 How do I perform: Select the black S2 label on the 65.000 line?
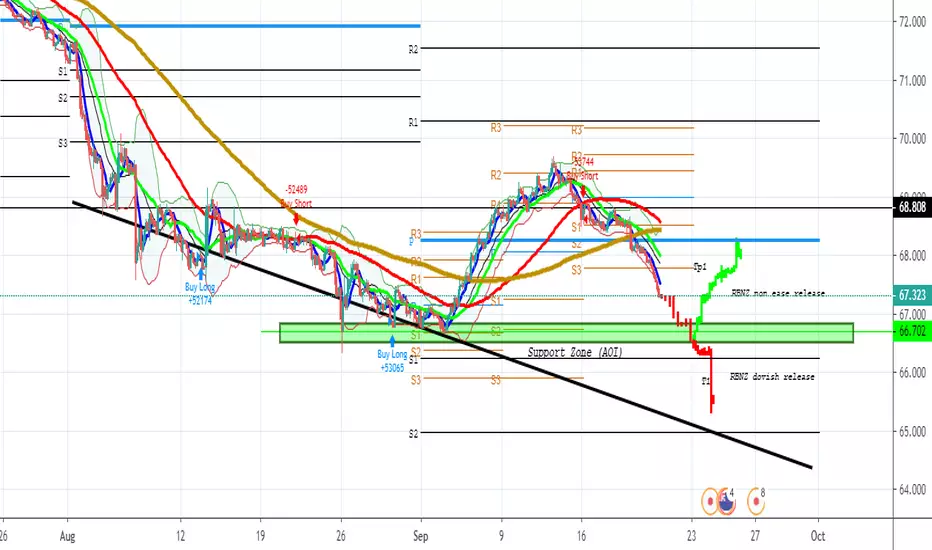pyautogui.click(x=413, y=434)
